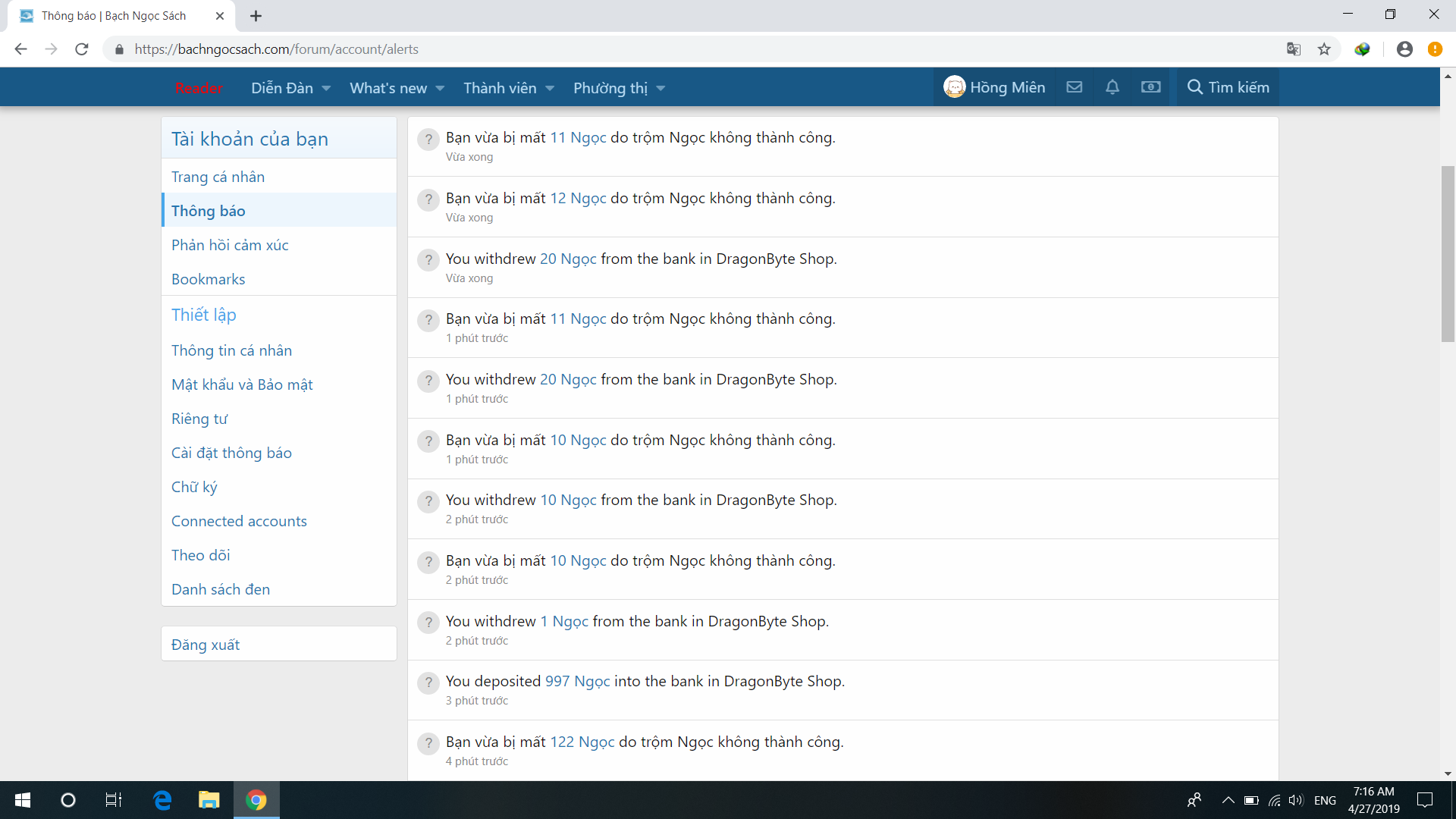1456x819 pixels.
Task: Click the Hồng Miên user avatar
Action: point(954,87)
